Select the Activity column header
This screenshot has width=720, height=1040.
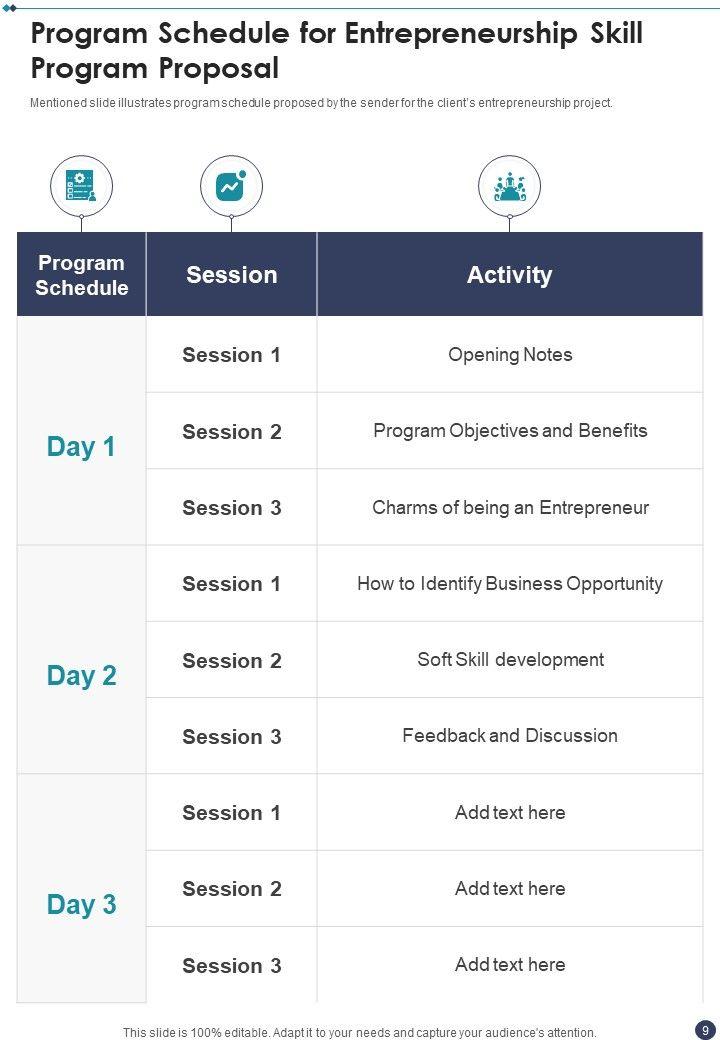[509, 275]
